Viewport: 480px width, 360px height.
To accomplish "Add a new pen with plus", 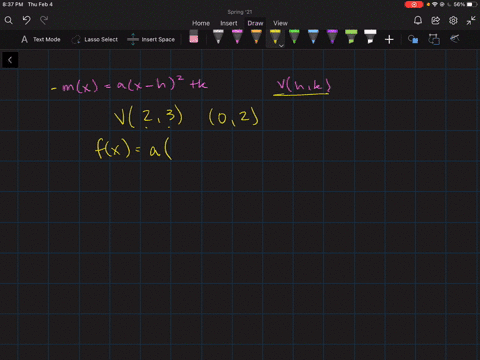I will point(389,40).
